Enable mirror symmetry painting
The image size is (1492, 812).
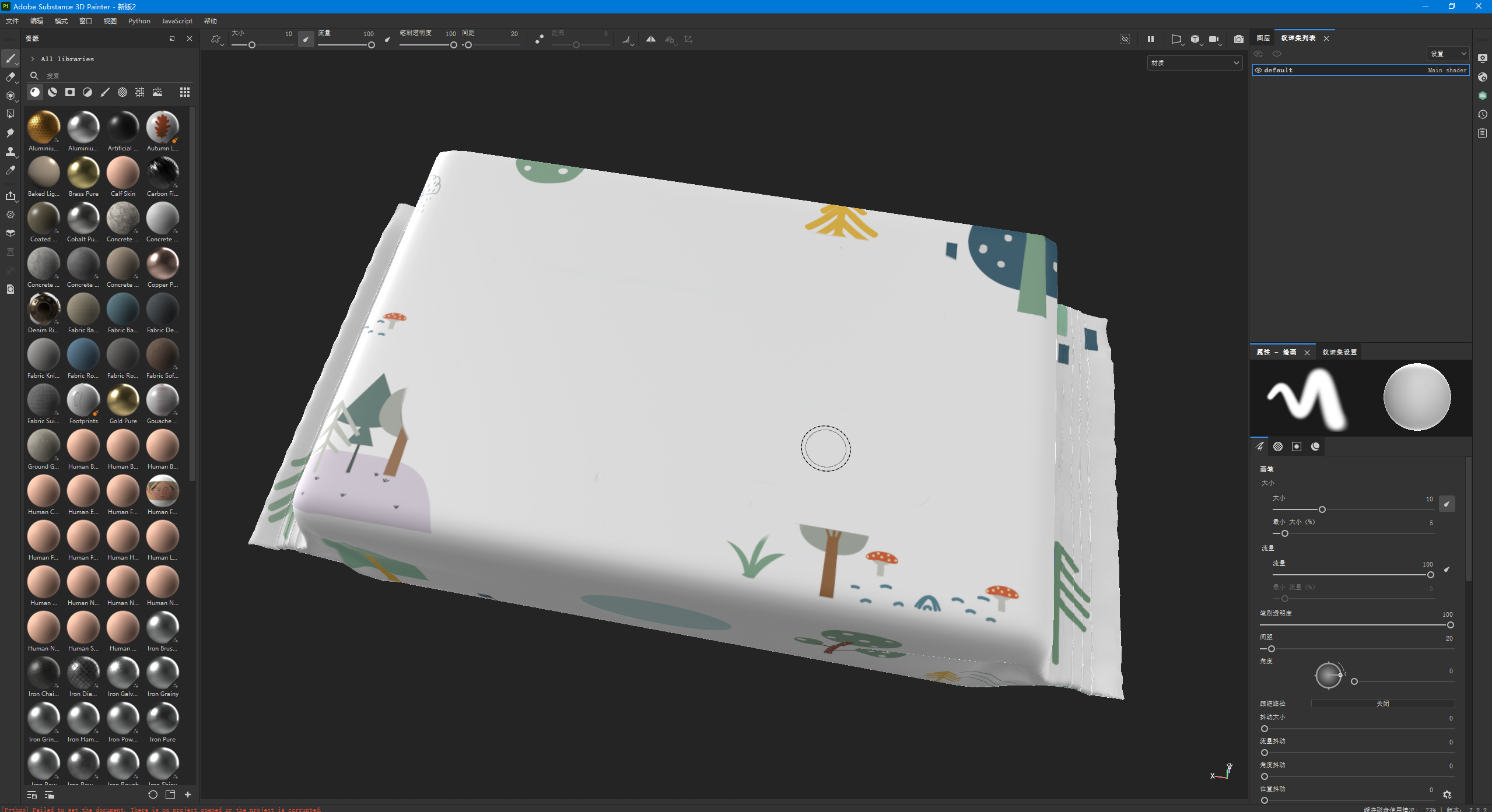coord(651,40)
